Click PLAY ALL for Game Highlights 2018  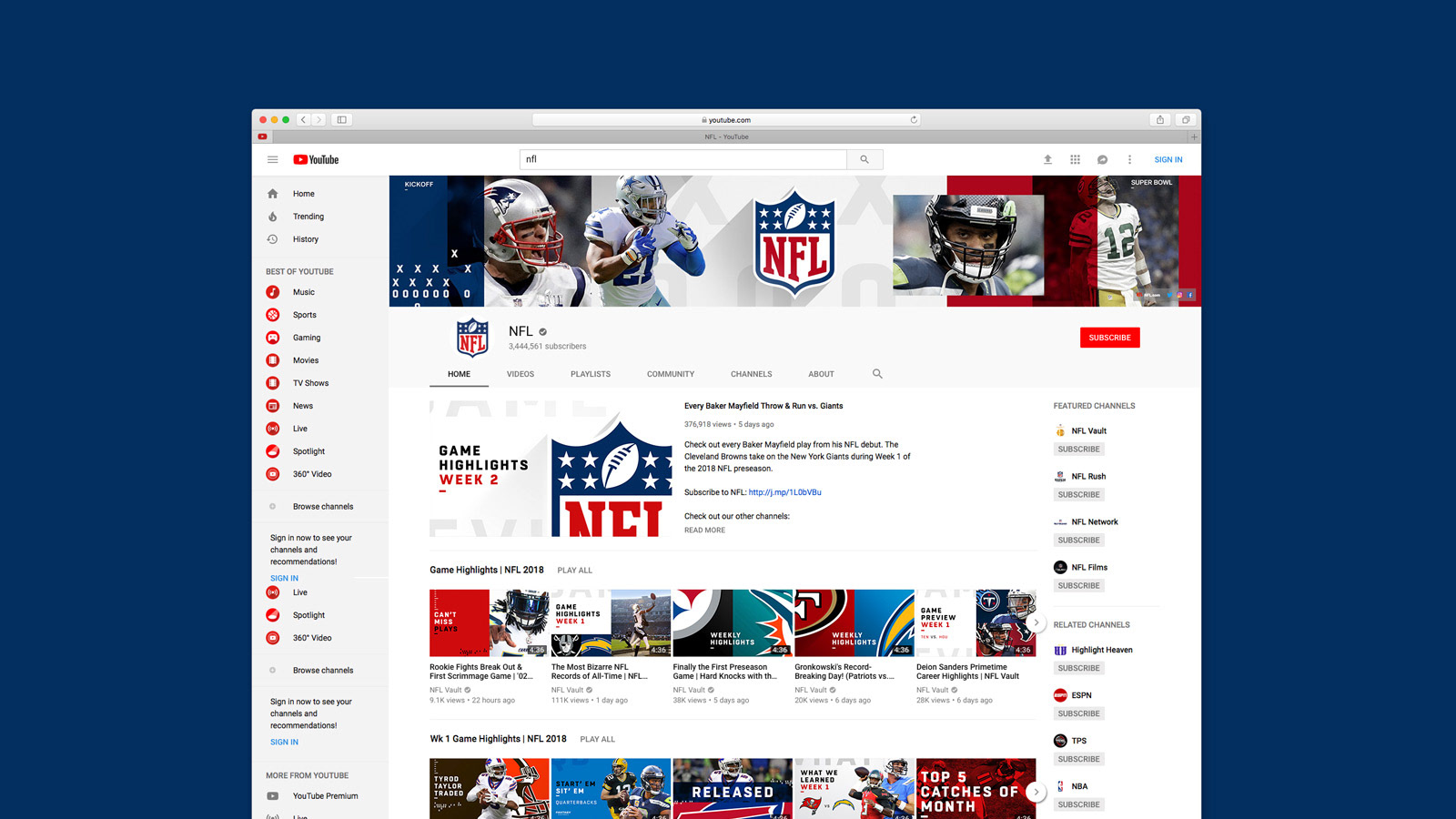pyautogui.click(x=574, y=571)
